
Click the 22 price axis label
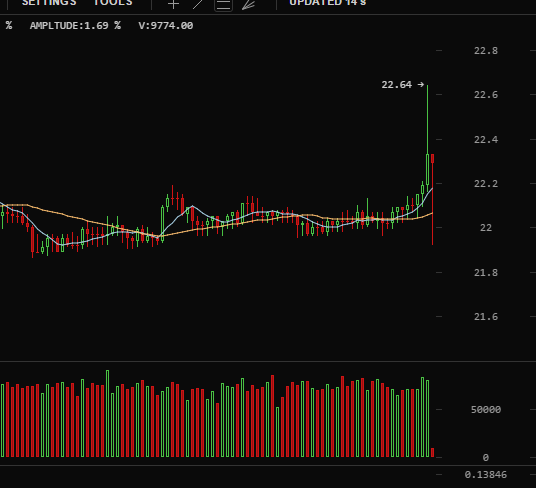click(486, 228)
